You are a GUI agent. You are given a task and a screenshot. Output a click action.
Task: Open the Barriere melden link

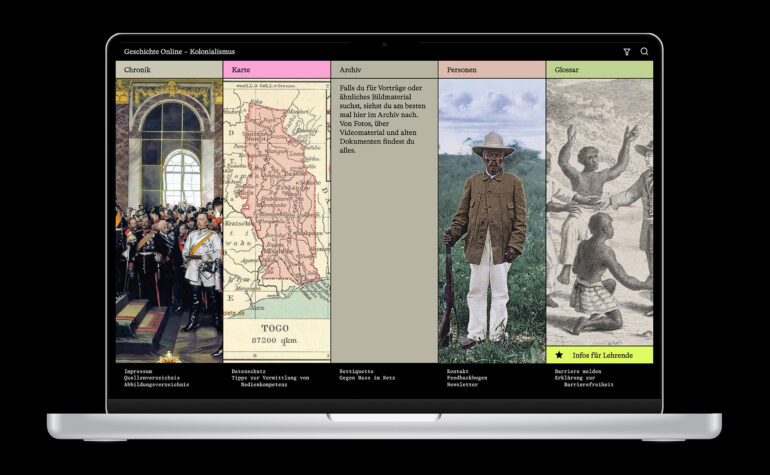pyautogui.click(x=578, y=371)
